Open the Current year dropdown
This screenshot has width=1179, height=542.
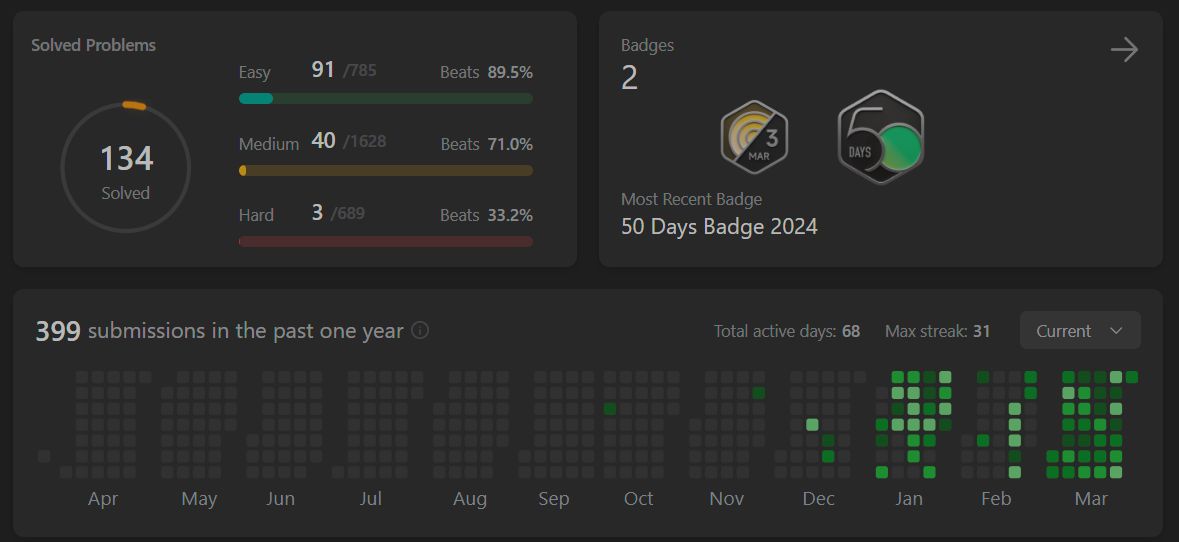pos(1079,331)
